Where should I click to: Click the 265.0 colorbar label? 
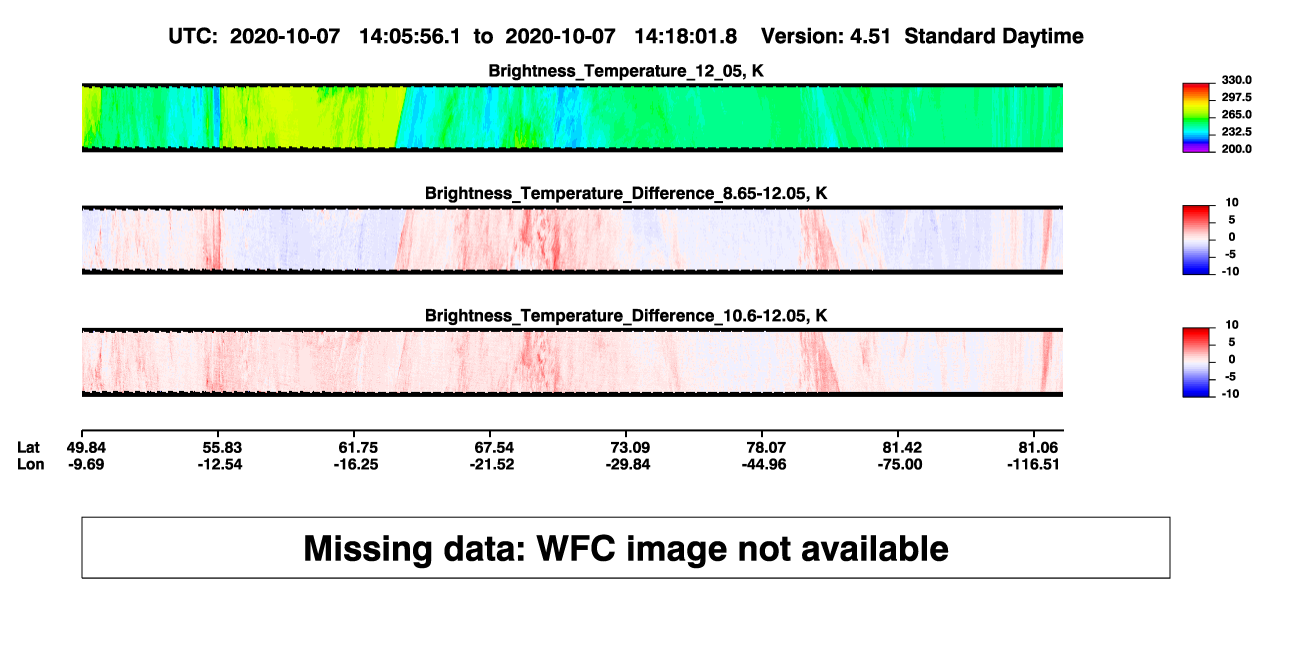tap(1236, 114)
